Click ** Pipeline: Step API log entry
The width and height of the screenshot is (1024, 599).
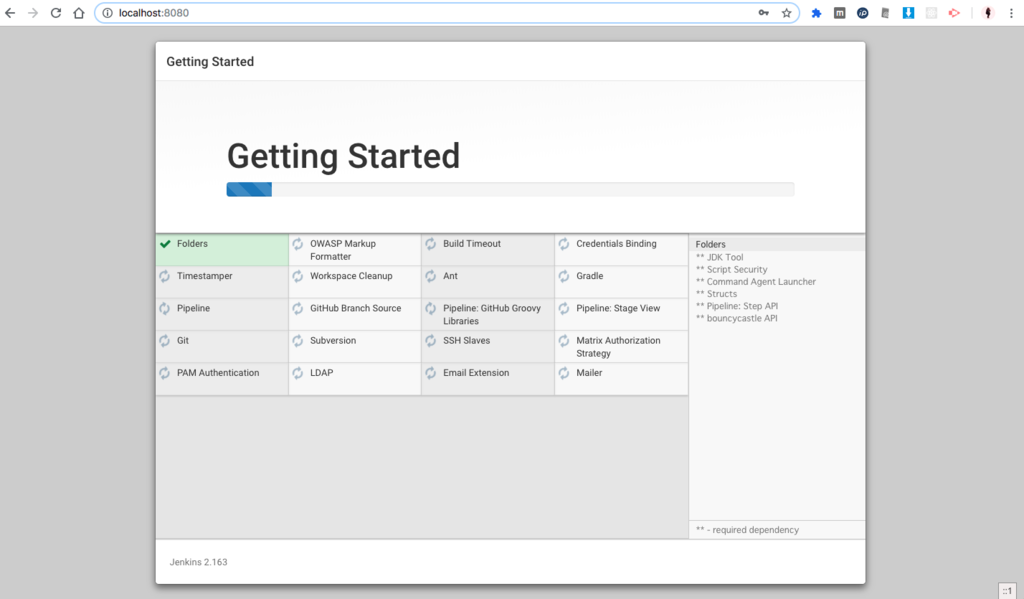coord(737,306)
